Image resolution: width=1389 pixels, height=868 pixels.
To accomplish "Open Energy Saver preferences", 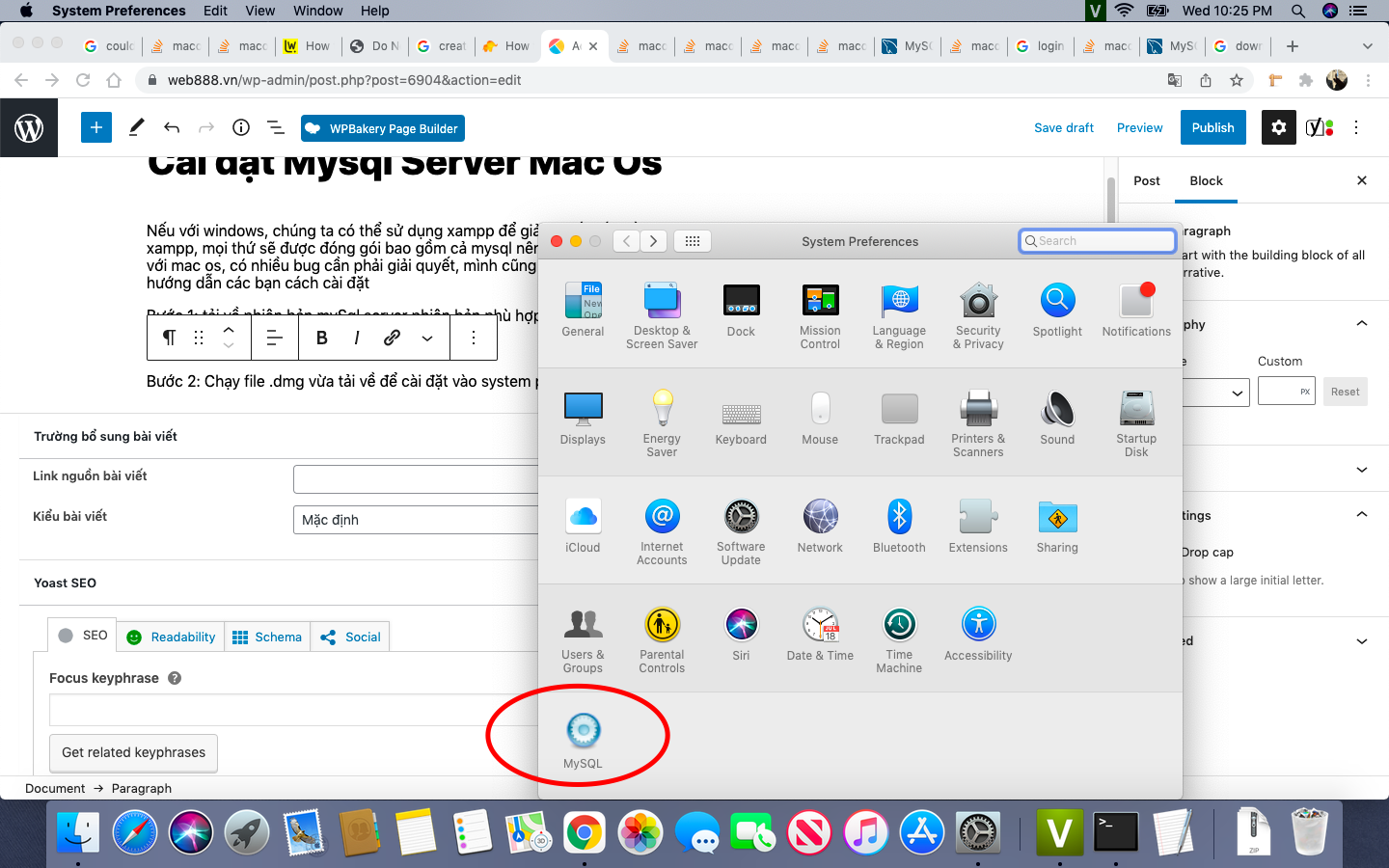I will [x=662, y=423].
